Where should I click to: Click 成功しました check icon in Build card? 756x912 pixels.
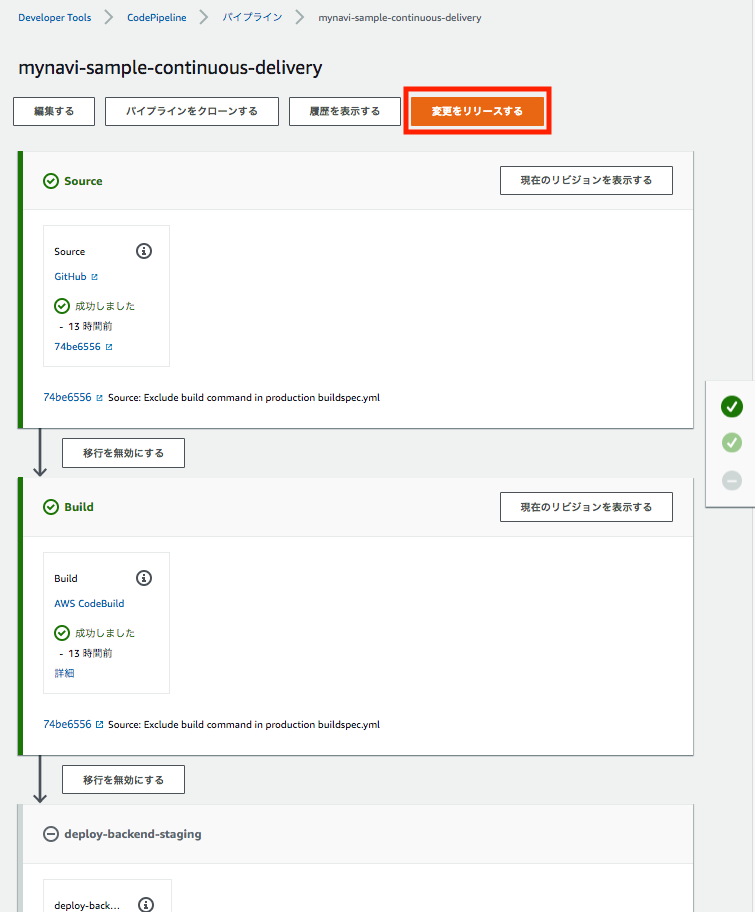pyautogui.click(x=62, y=633)
